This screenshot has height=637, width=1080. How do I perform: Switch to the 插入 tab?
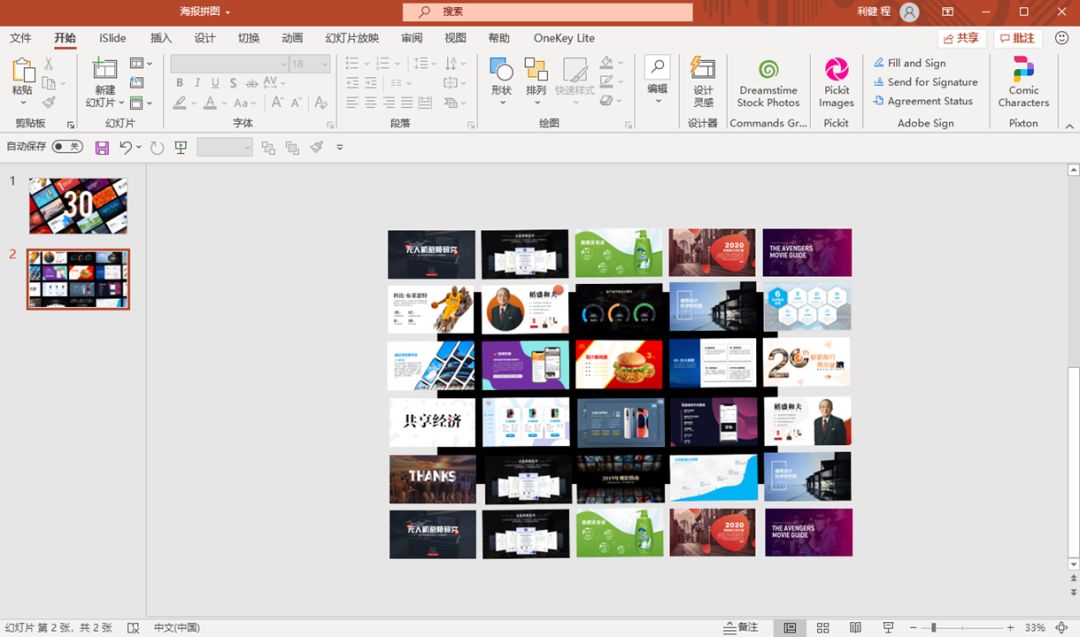[160, 38]
